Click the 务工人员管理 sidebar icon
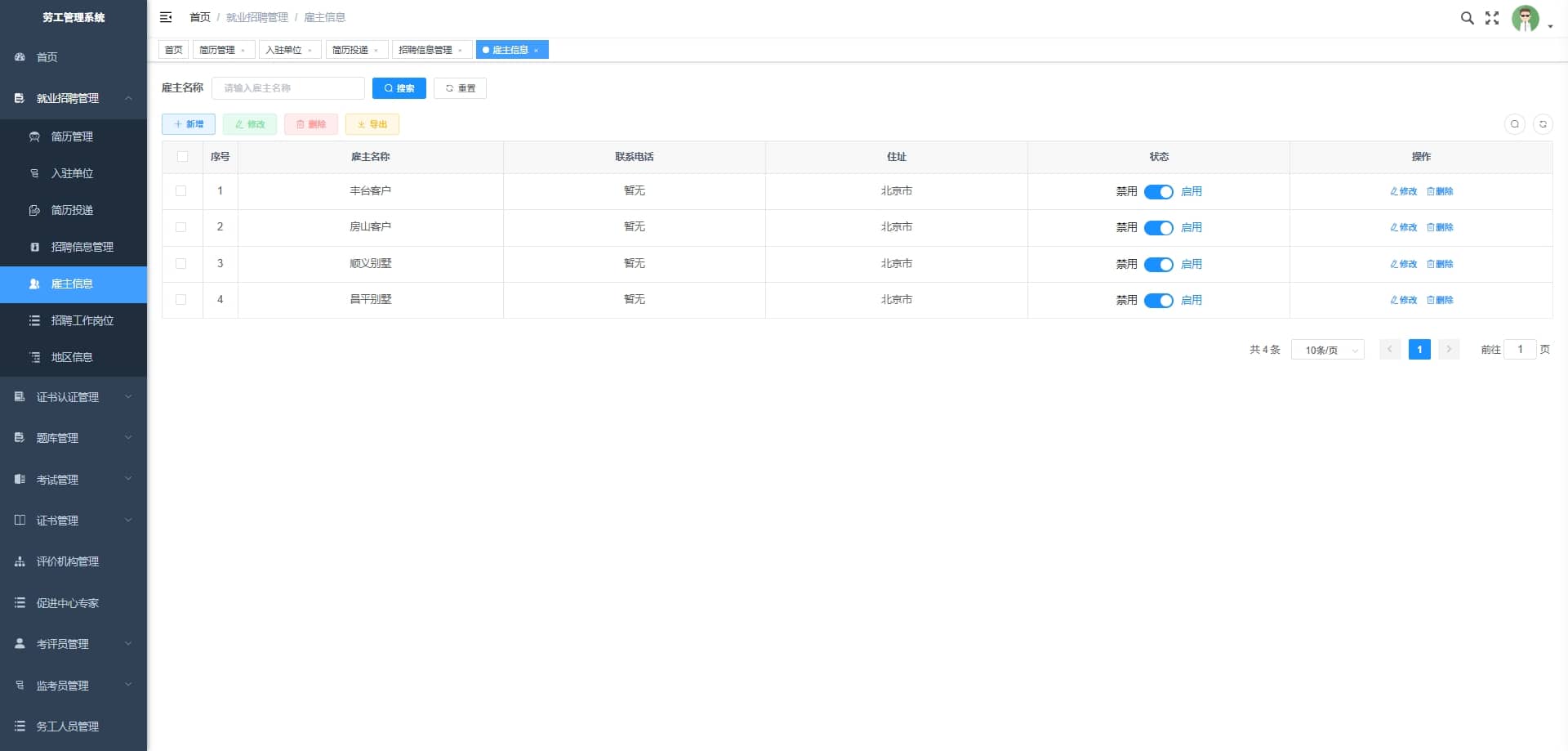The height and width of the screenshot is (751, 1568). [20, 726]
